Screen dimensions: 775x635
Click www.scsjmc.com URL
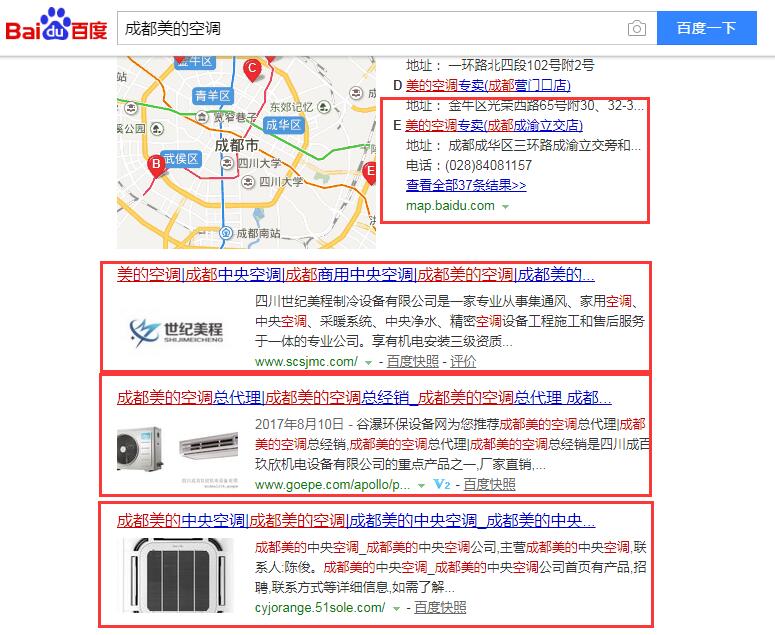[x=306, y=362]
